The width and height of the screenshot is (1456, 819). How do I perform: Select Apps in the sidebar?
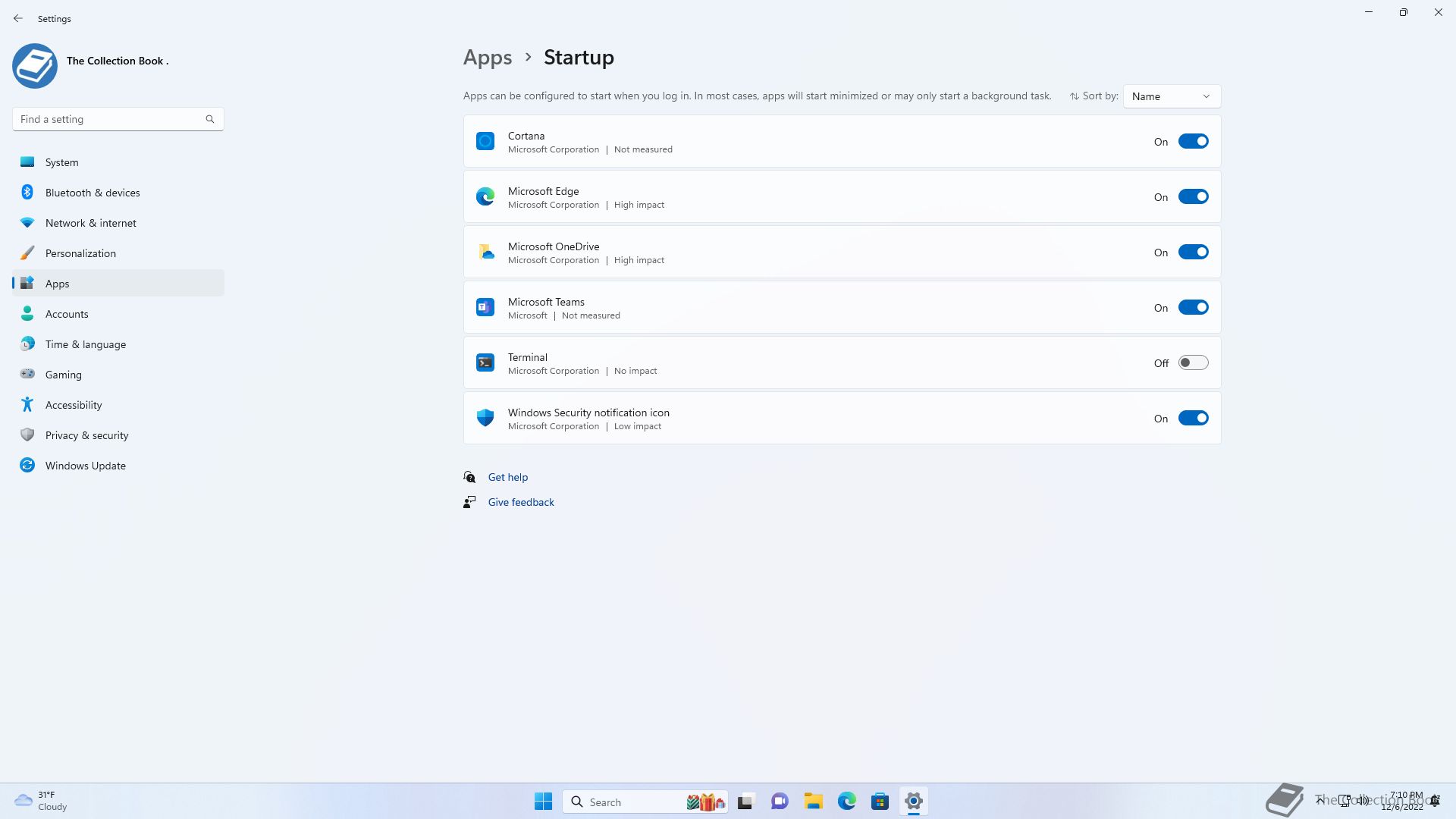pos(118,283)
